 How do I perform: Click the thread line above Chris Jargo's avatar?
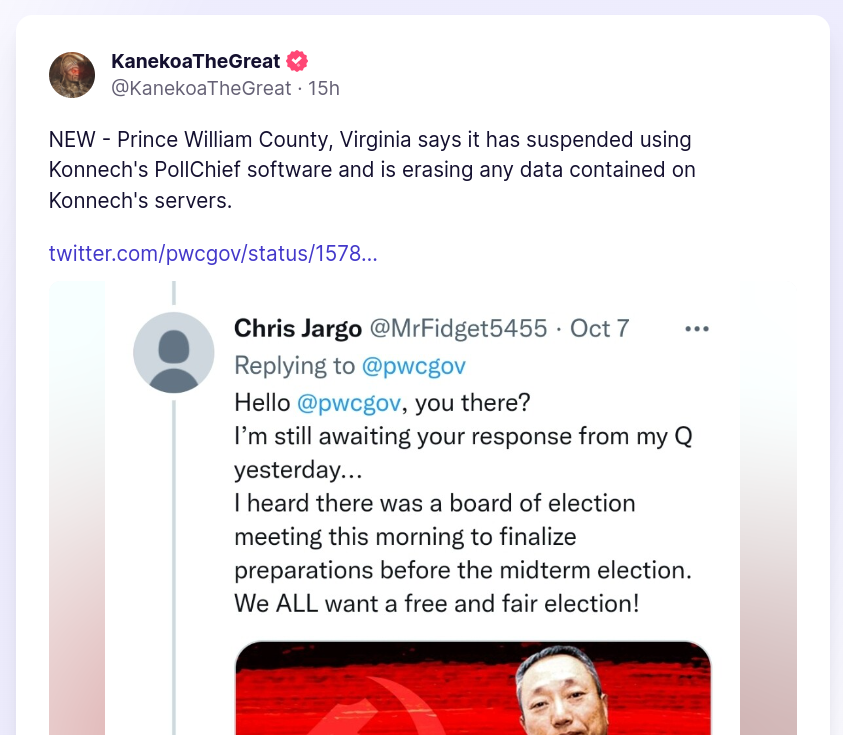click(x=174, y=293)
